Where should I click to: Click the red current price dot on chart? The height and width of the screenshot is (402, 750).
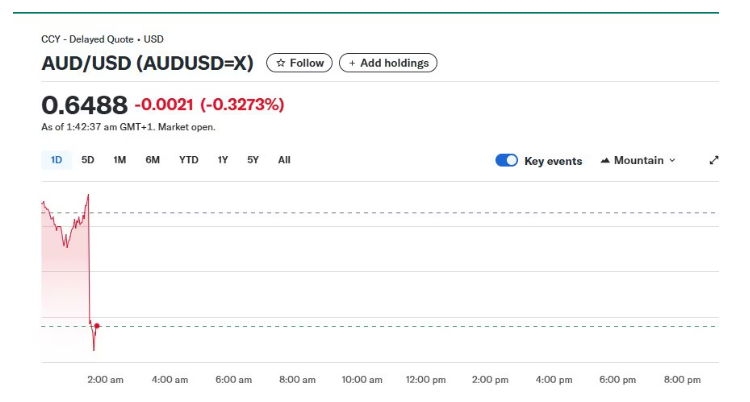coord(97,326)
